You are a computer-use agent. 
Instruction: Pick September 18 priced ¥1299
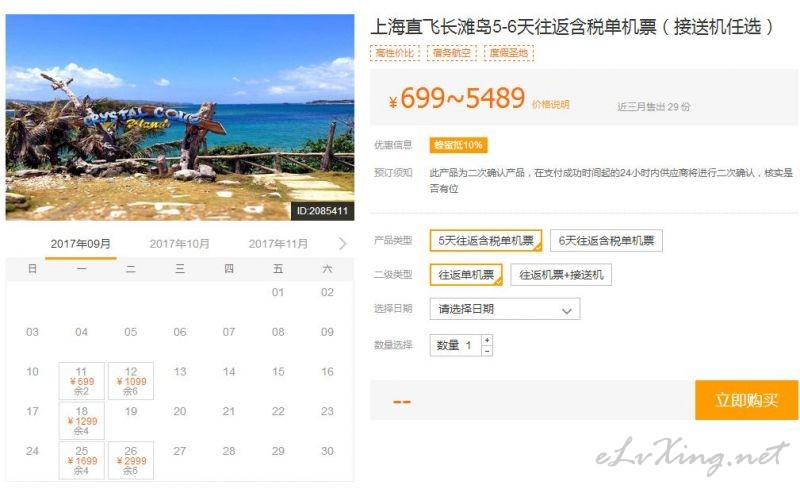[82, 421]
